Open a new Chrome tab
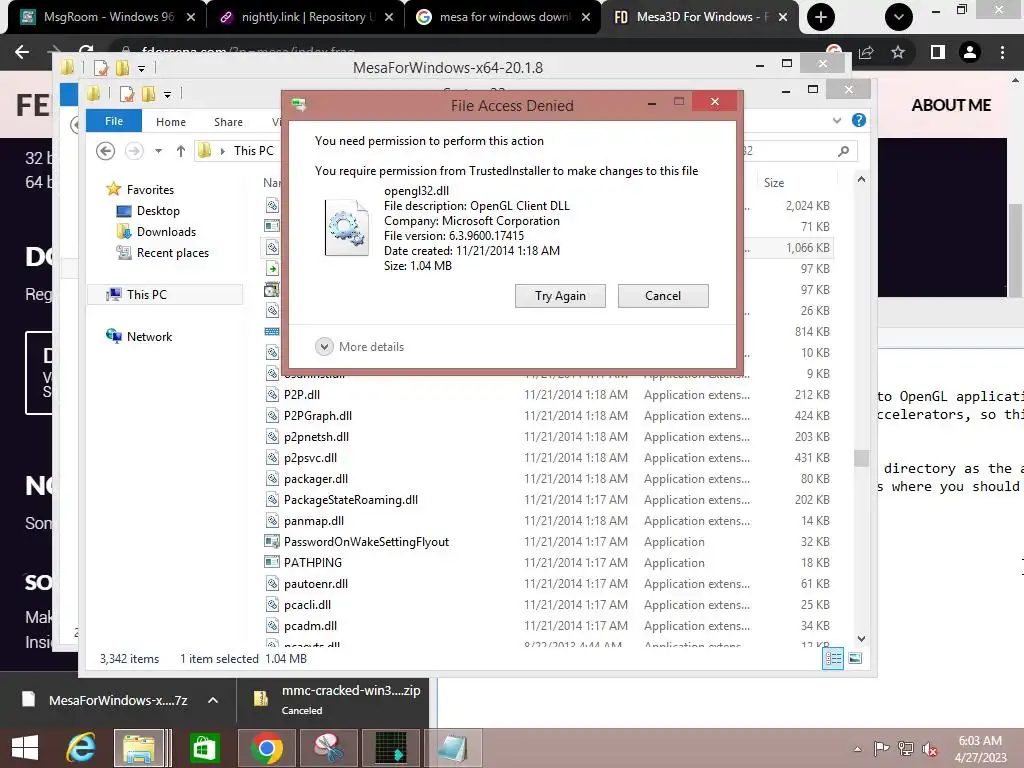This screenshot has height=768, width=1024. (x=820, y=17)
